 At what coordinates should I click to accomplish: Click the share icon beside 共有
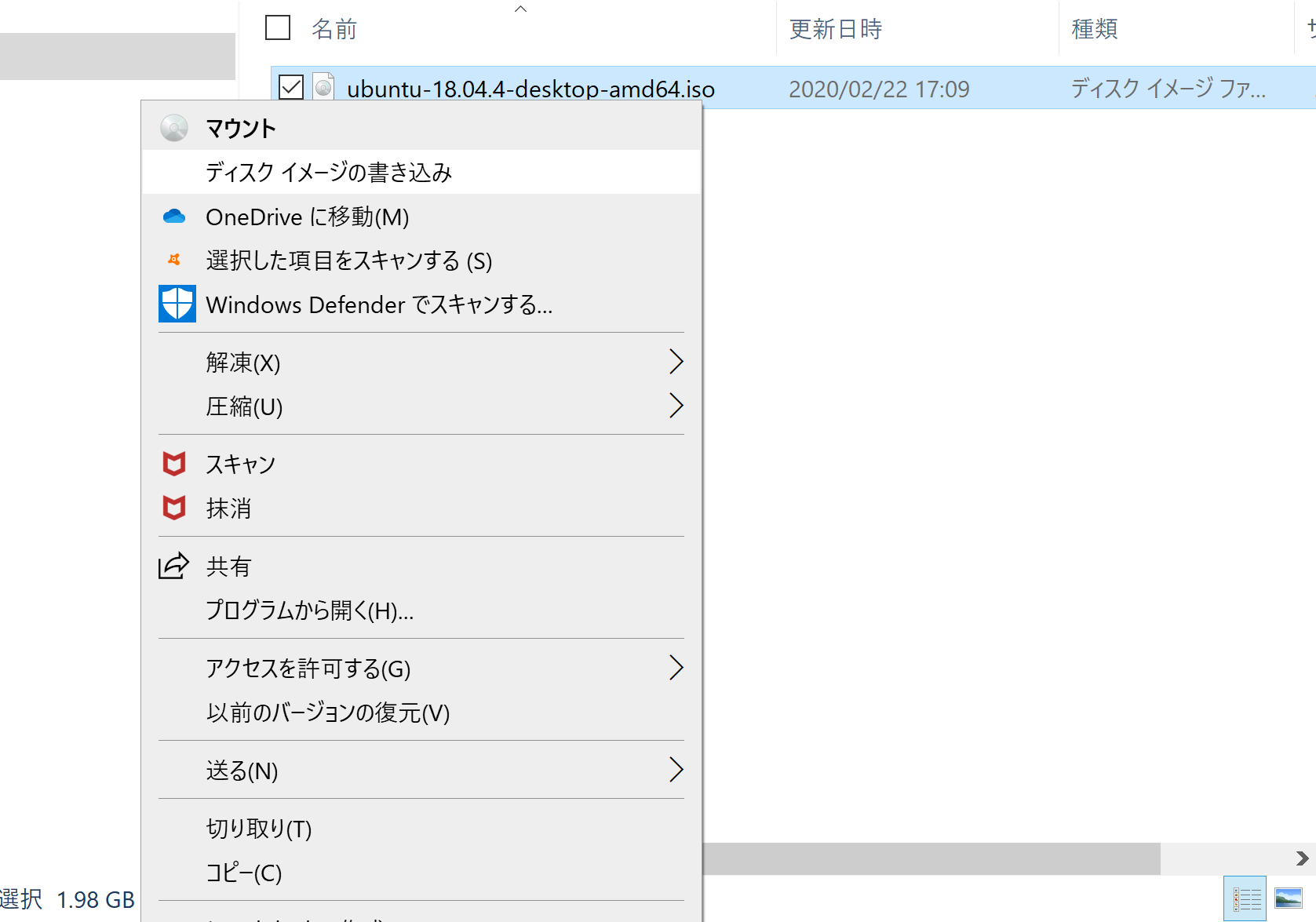(174, 566)
